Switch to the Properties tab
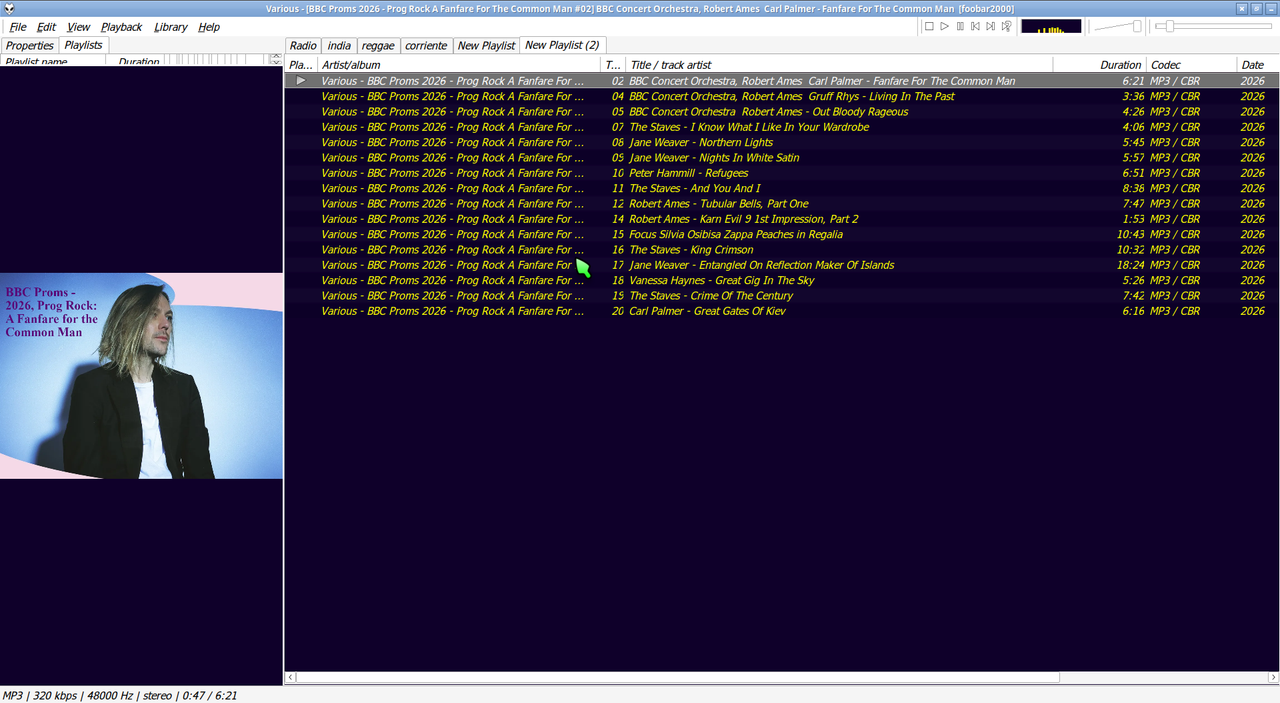 (30, 46)
